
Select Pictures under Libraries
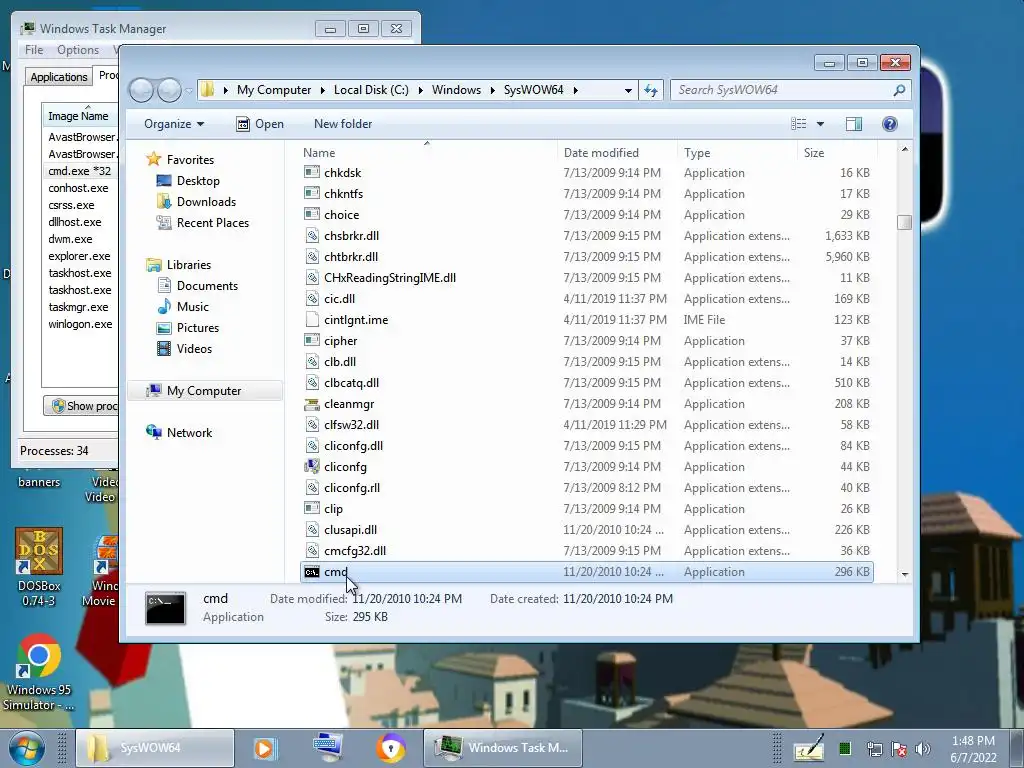pos(197,328)
